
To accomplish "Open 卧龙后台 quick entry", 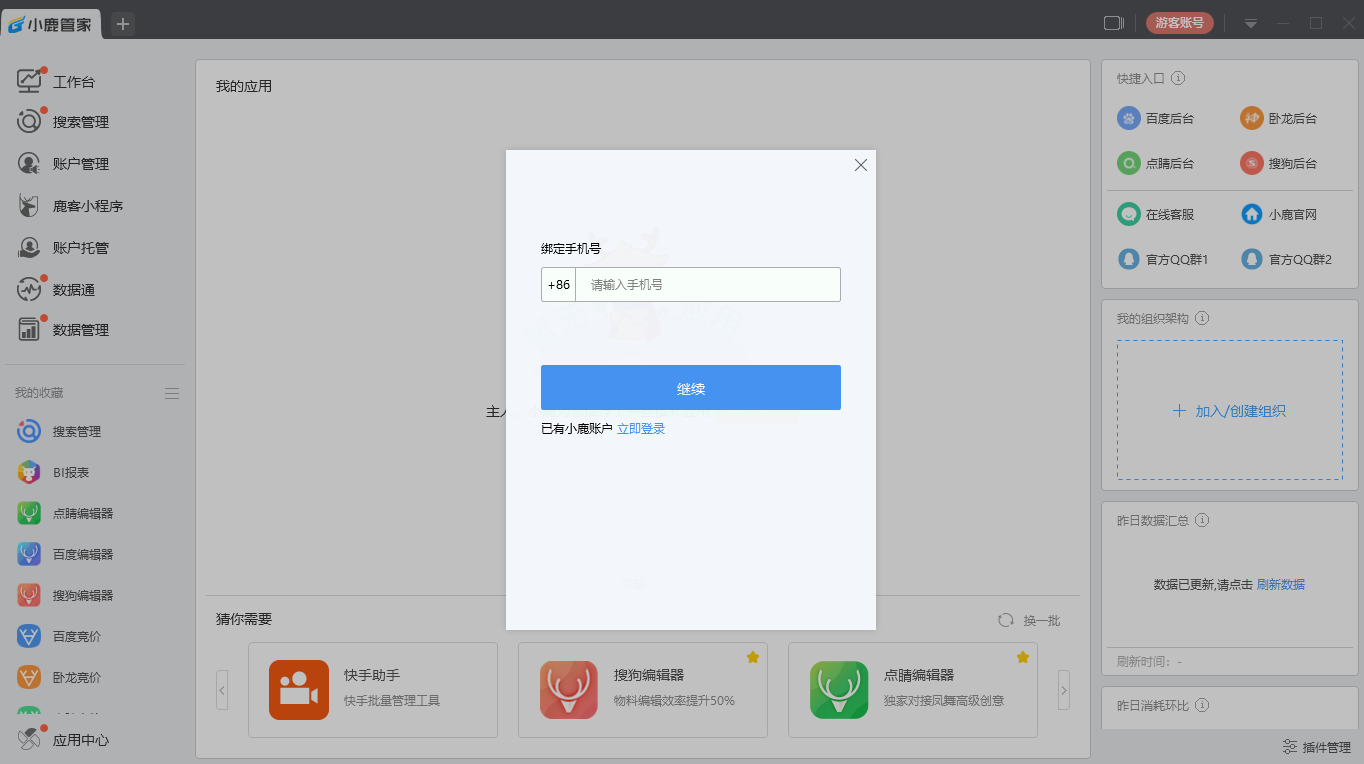I will (x=1278, y=118).
